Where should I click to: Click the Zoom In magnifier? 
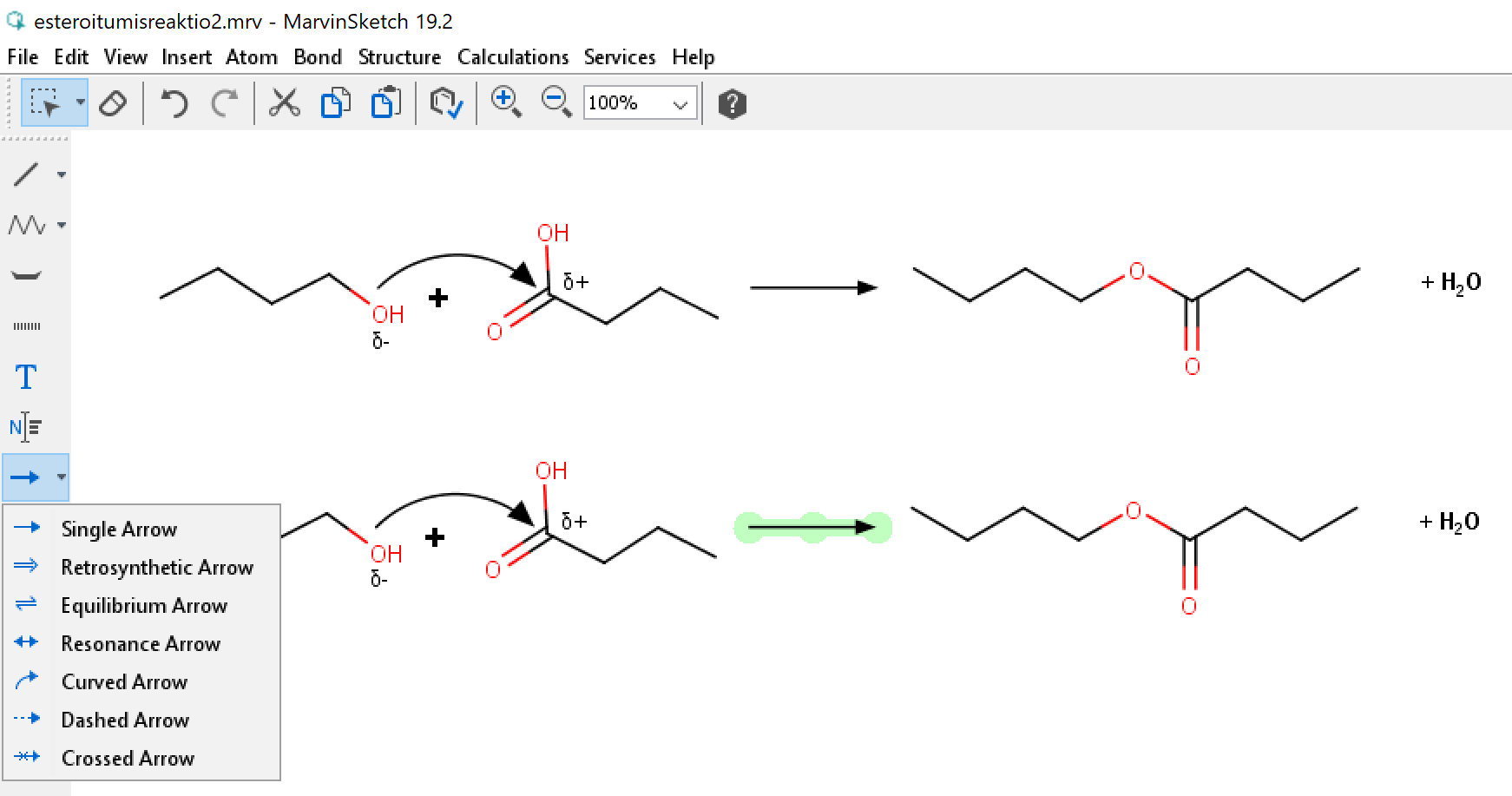[505, 102]
